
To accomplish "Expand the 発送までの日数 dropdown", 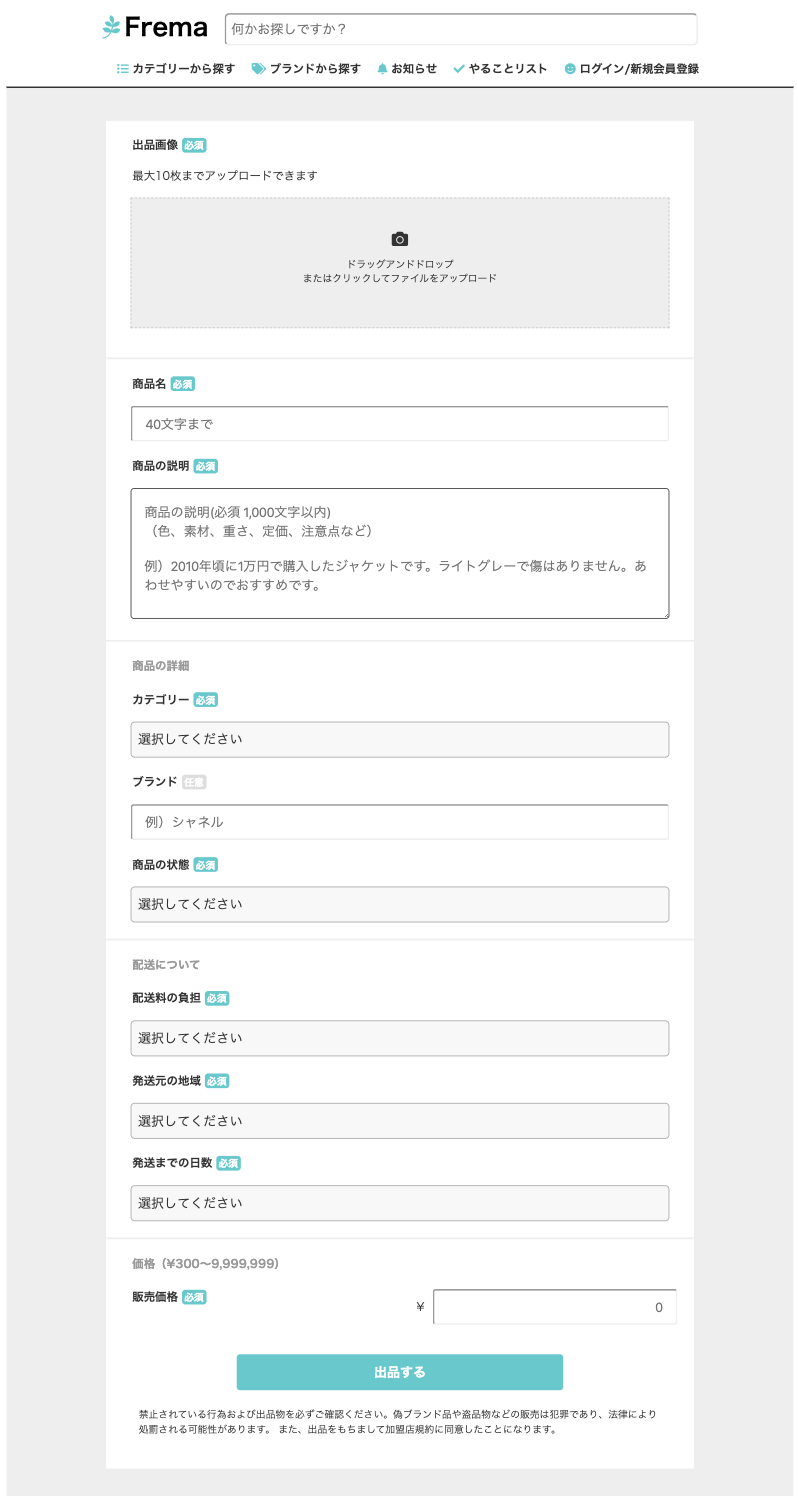I will pos(399,1203).
